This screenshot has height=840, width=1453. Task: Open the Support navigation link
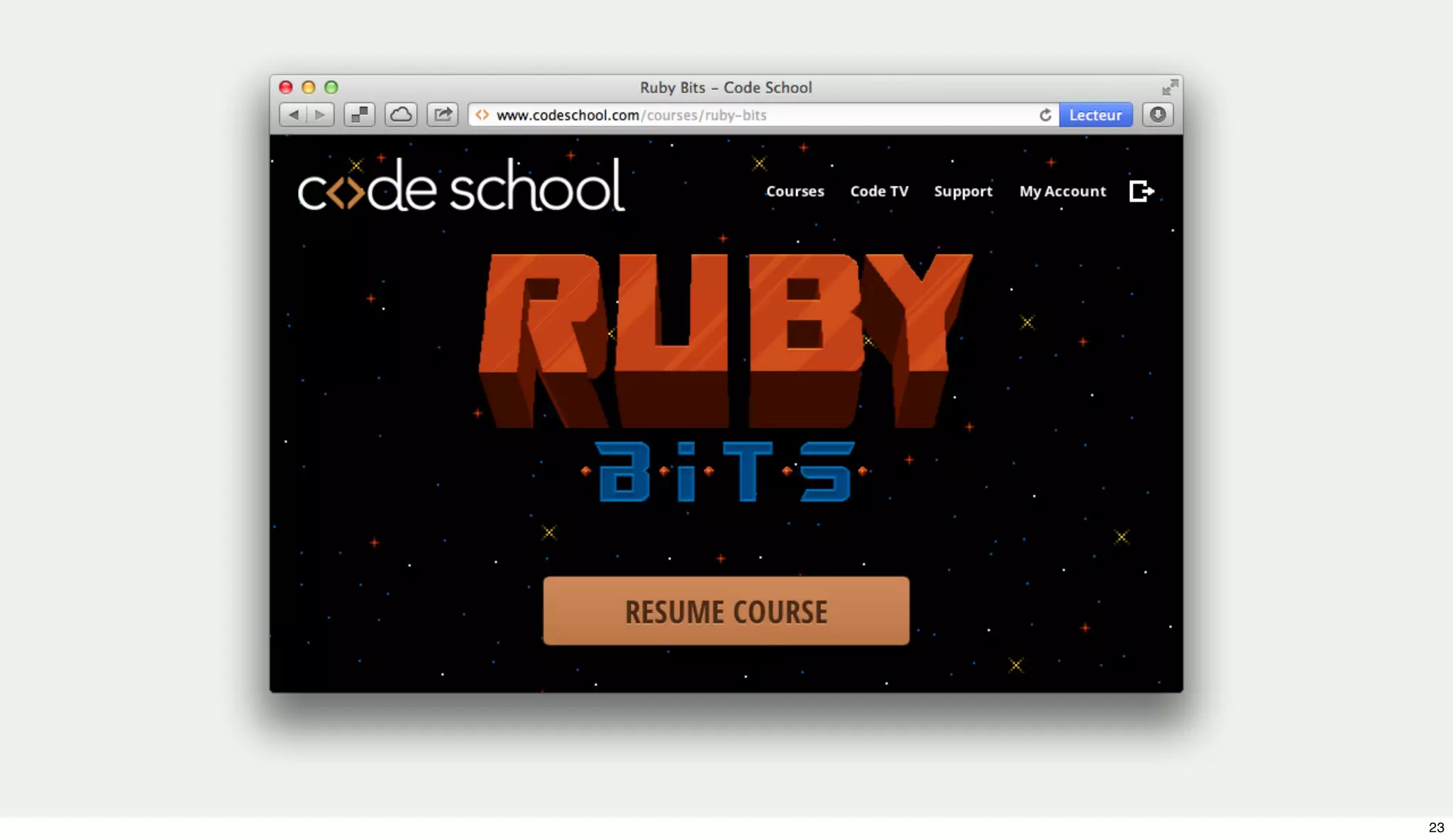[x=963, y=192]
